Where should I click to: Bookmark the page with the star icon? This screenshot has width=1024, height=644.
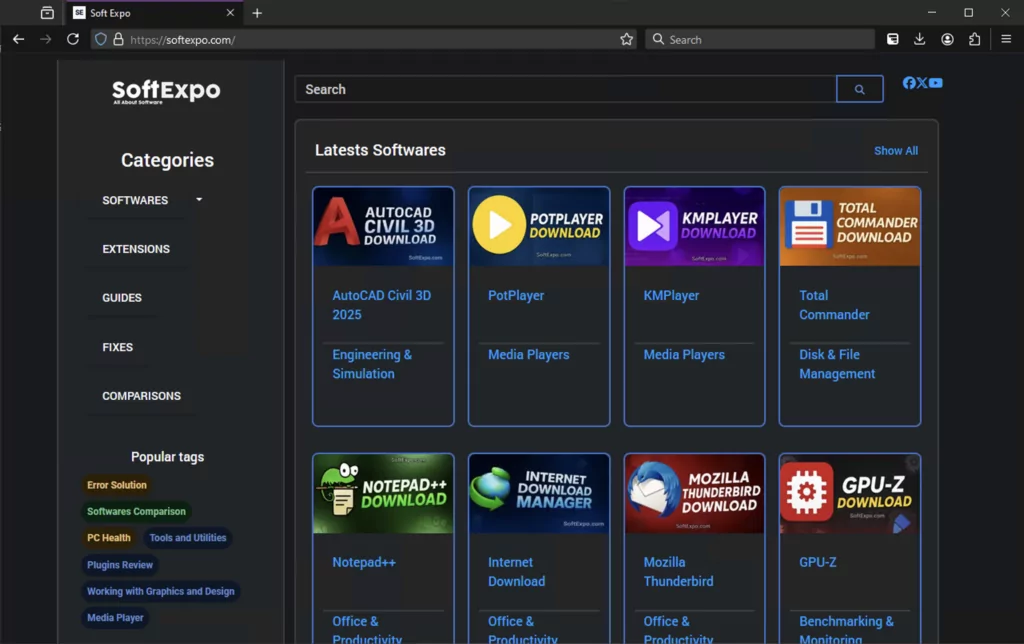point(626,39)
